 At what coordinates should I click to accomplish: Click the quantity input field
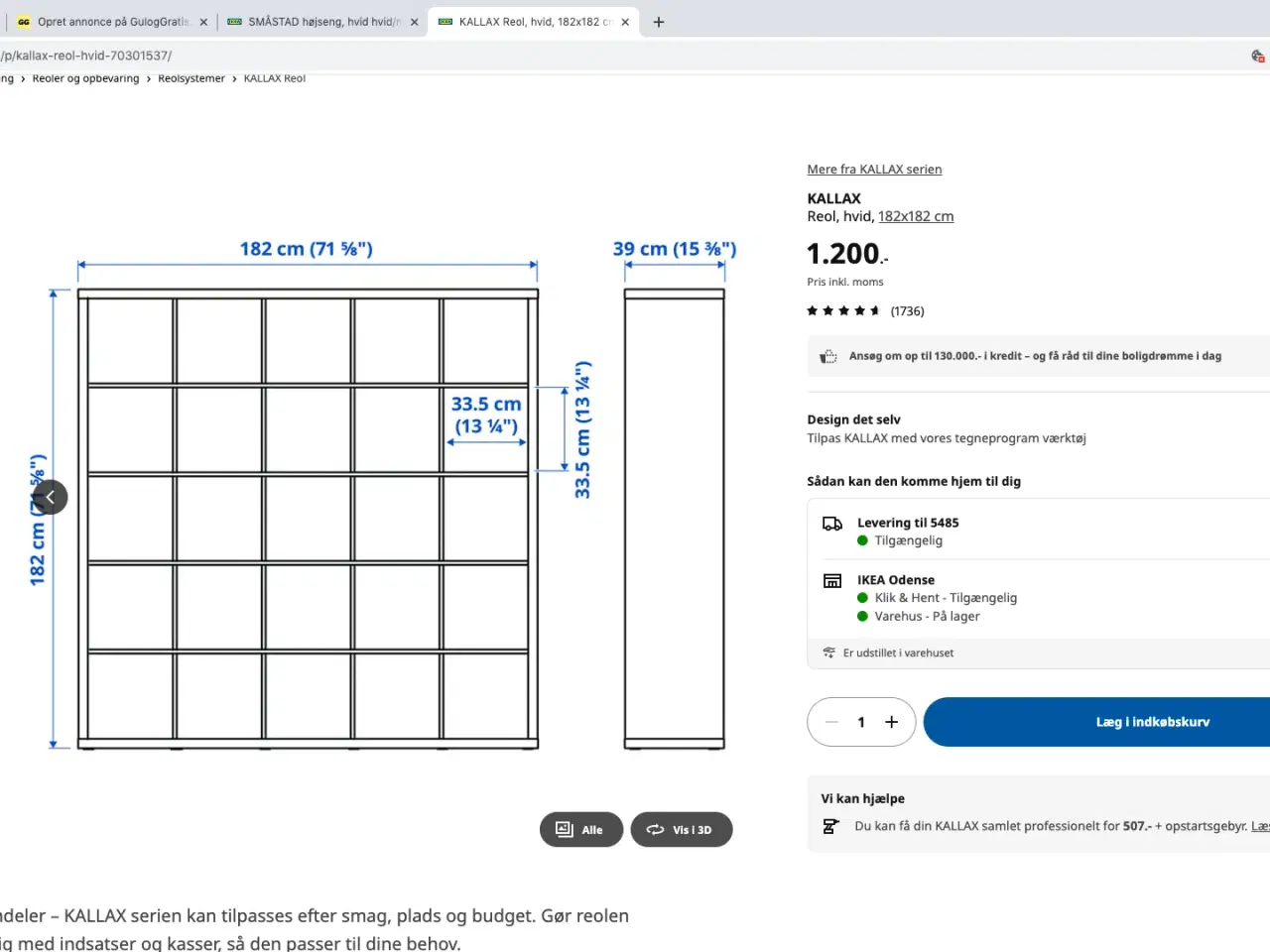point(861,722)
